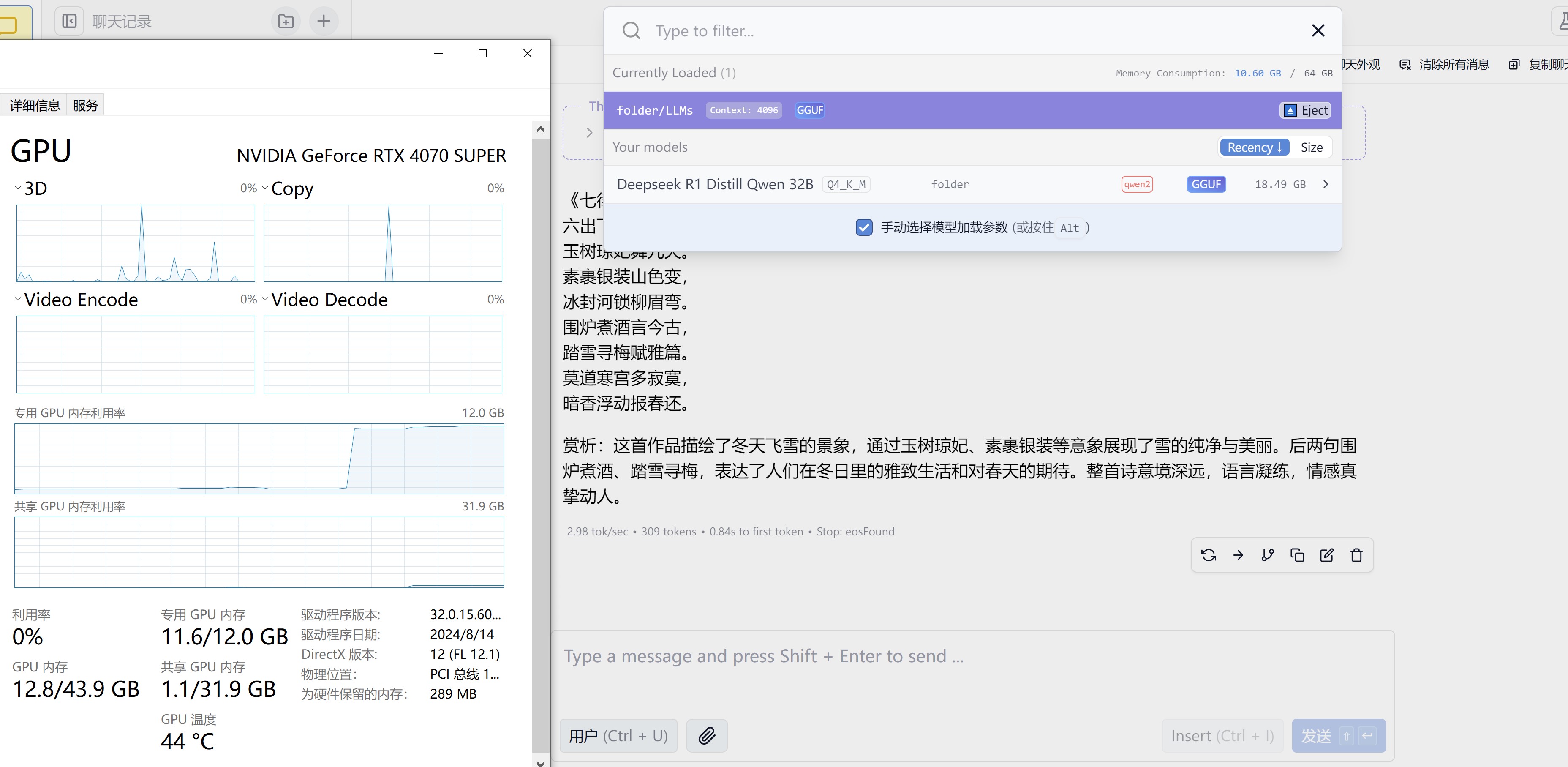Open the Video Decode graph dropdown

coord(265,298)
